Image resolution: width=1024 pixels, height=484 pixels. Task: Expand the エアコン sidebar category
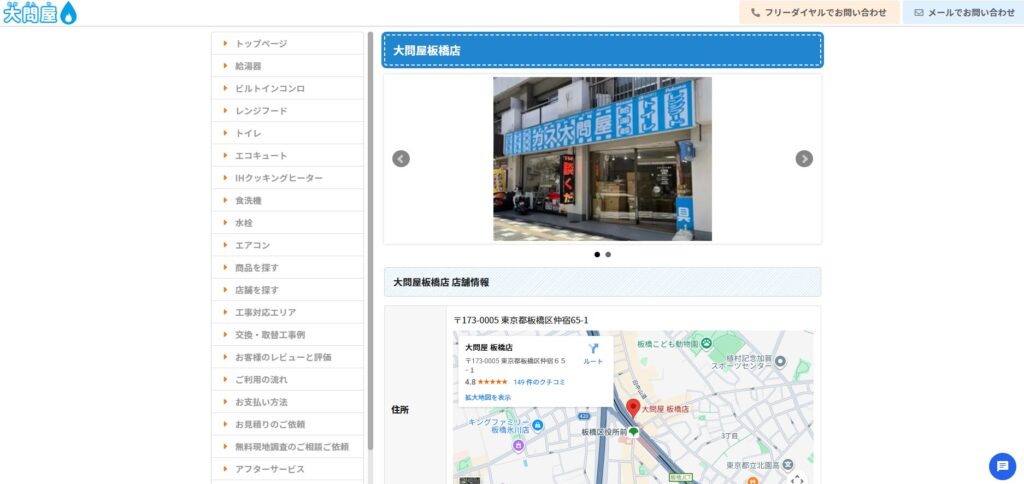tap(252, 245)
